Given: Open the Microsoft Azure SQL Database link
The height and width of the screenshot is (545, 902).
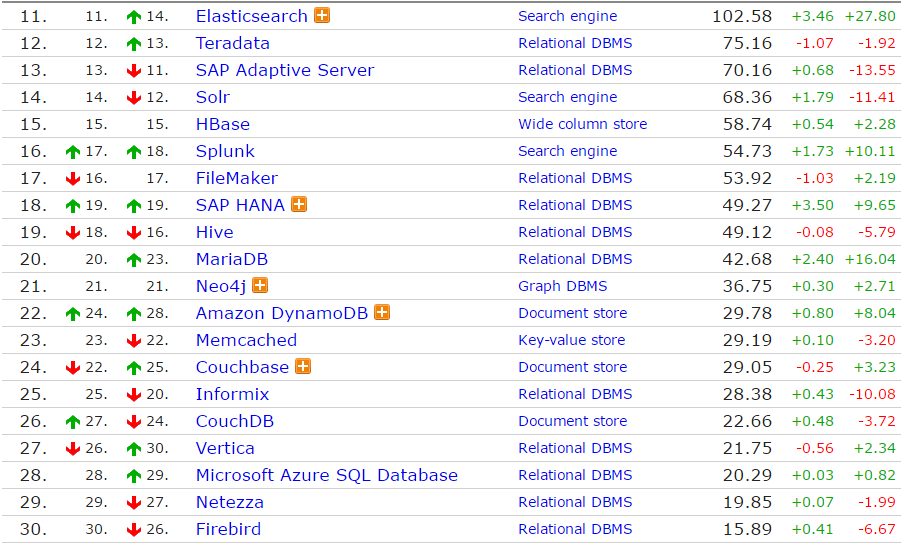Looking at the screenshot, I should point(327,475).
